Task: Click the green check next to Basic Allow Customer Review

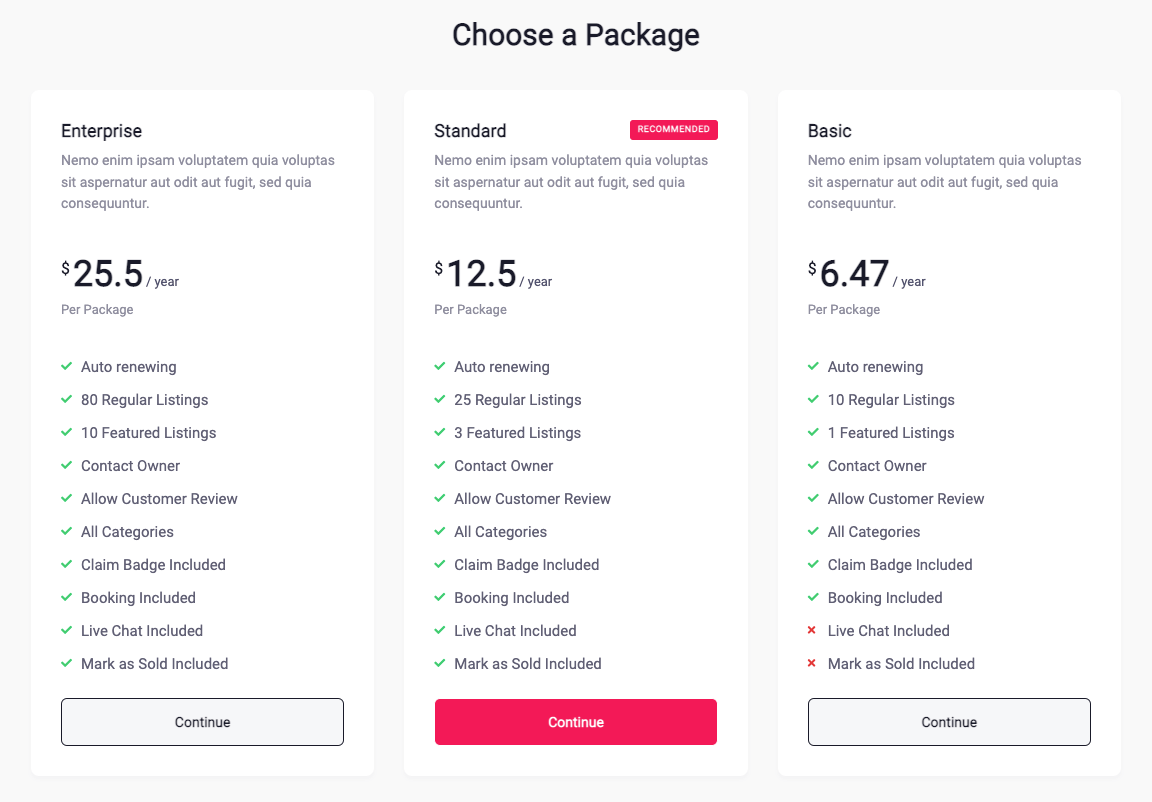Action: point(814,498)
